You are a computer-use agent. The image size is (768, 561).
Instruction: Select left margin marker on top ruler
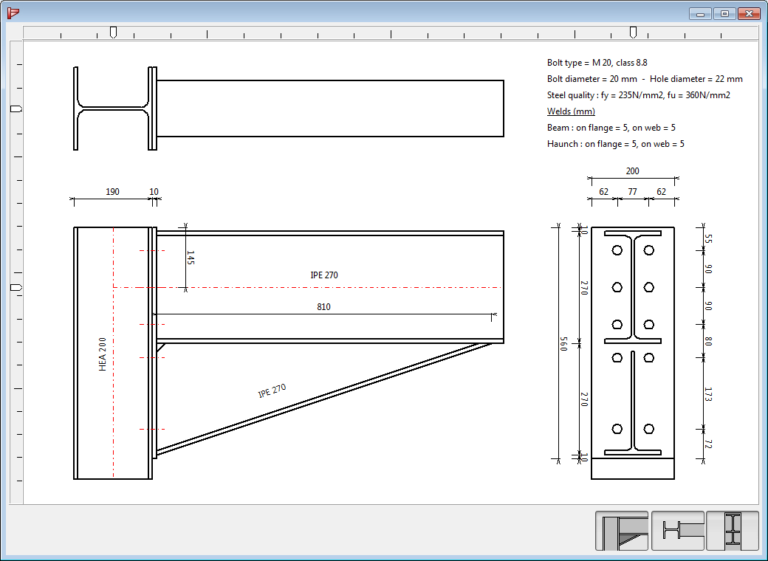(x=113, y=33)
